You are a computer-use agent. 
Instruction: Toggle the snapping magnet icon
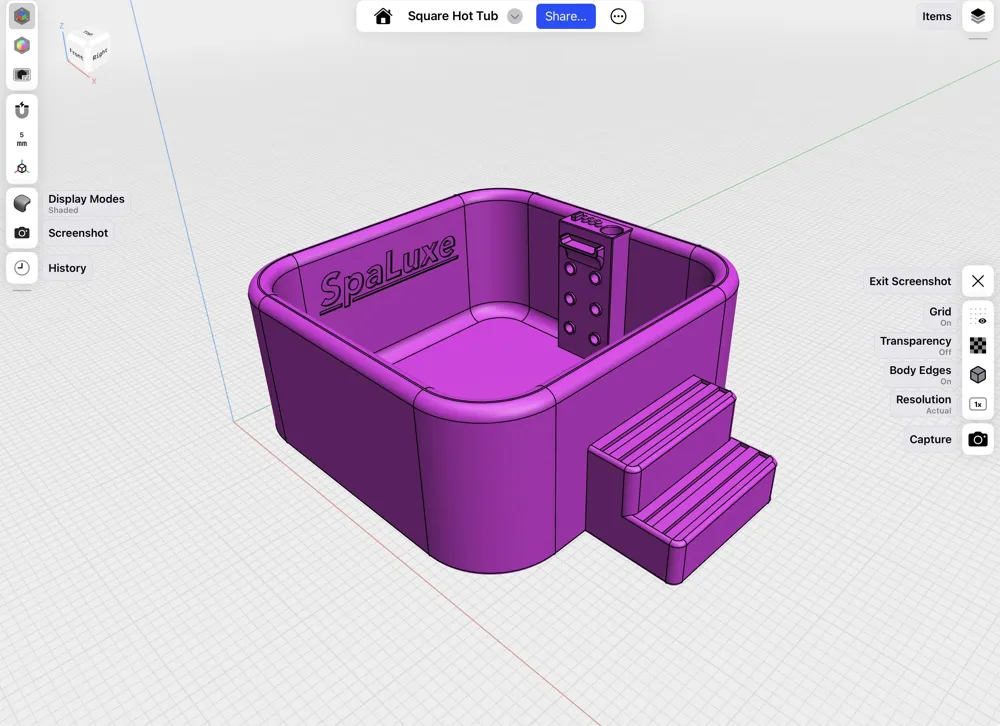[x=22, y=110]
